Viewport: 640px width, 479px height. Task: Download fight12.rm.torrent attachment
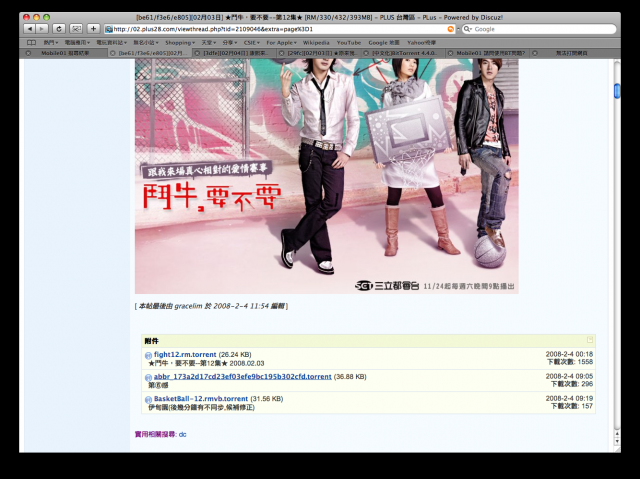[185, 354]
